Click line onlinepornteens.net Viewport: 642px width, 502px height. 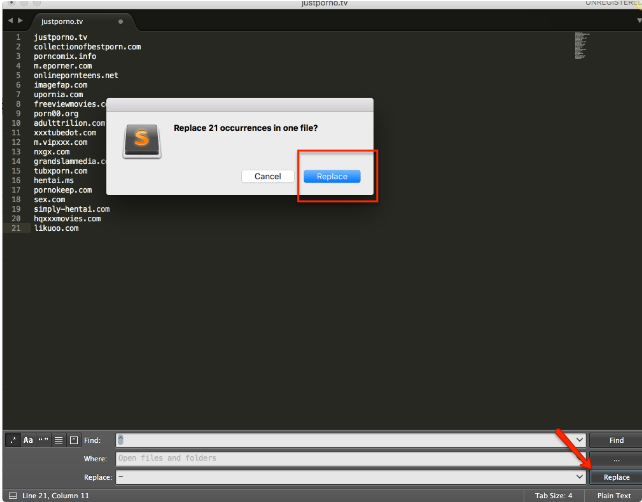tap(76, 75)
